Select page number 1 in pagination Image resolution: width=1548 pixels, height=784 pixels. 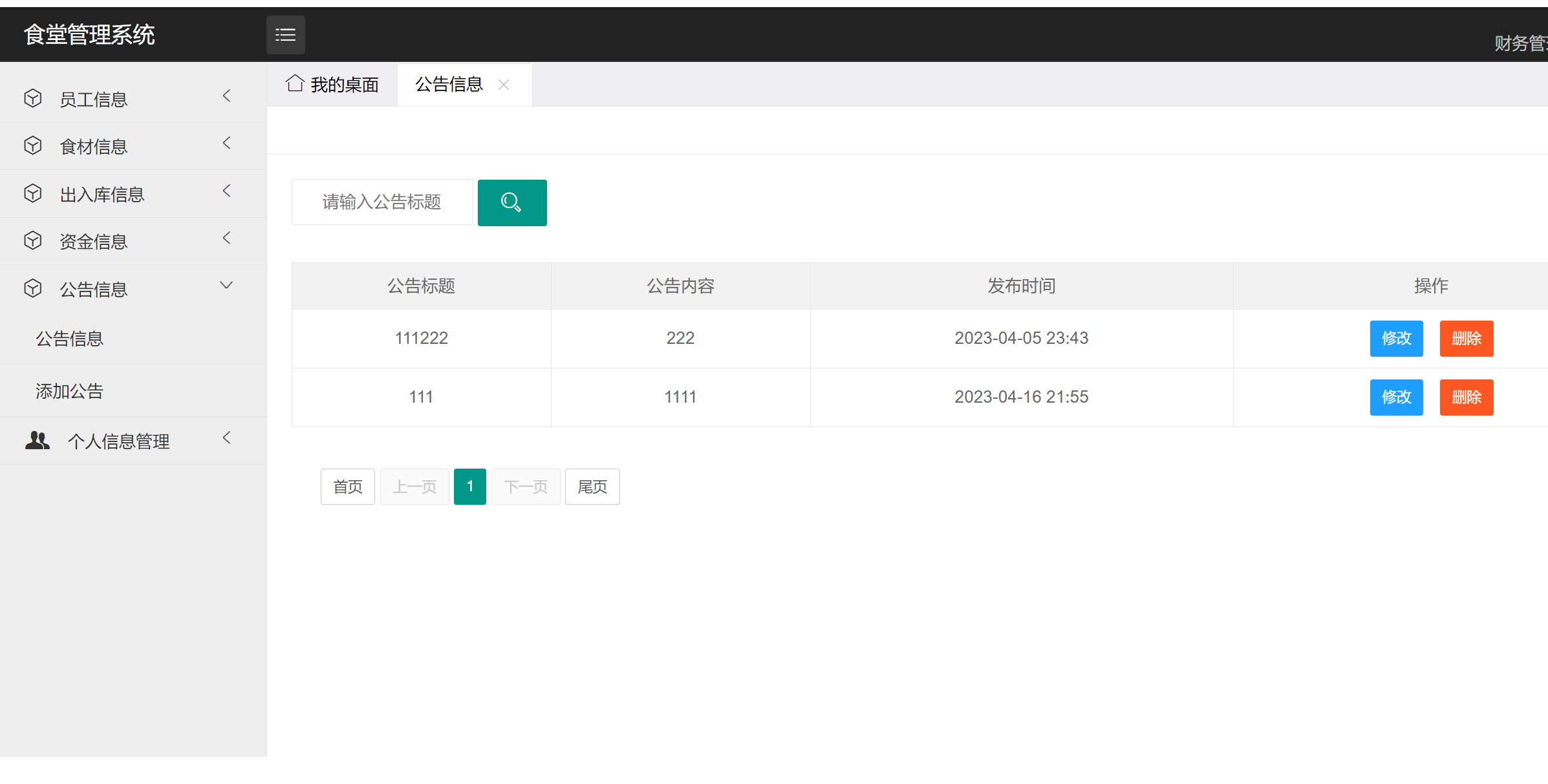point(469,487)
